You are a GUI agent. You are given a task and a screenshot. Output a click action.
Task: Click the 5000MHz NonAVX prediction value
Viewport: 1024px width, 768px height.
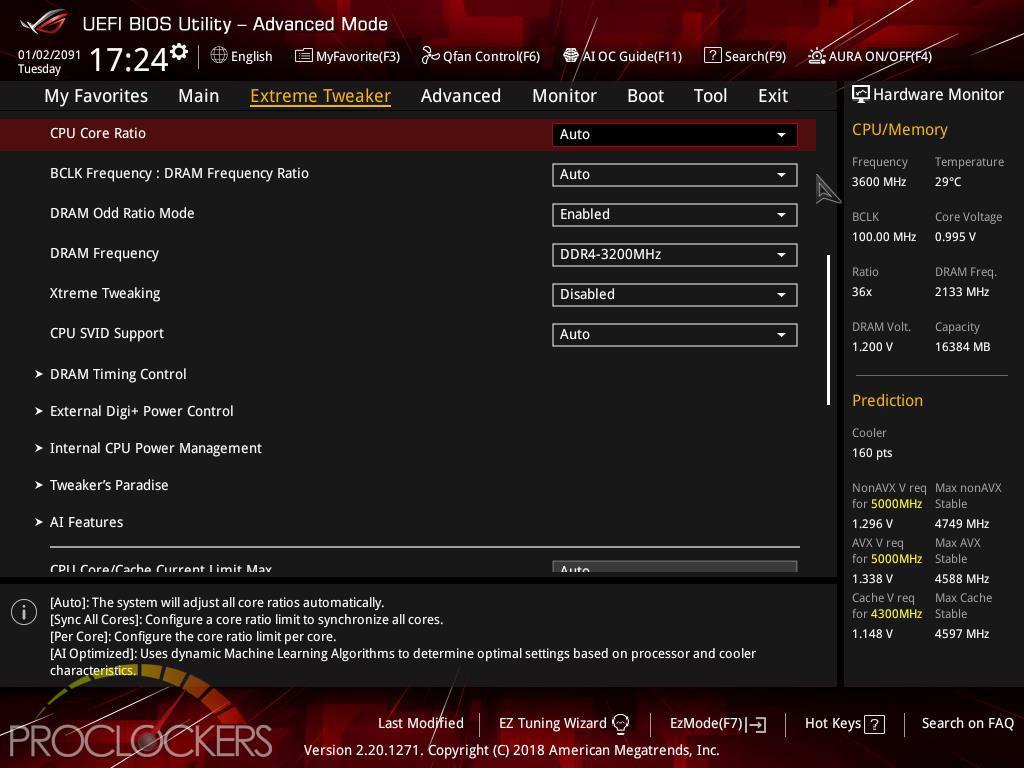click(x=897, y=504)
